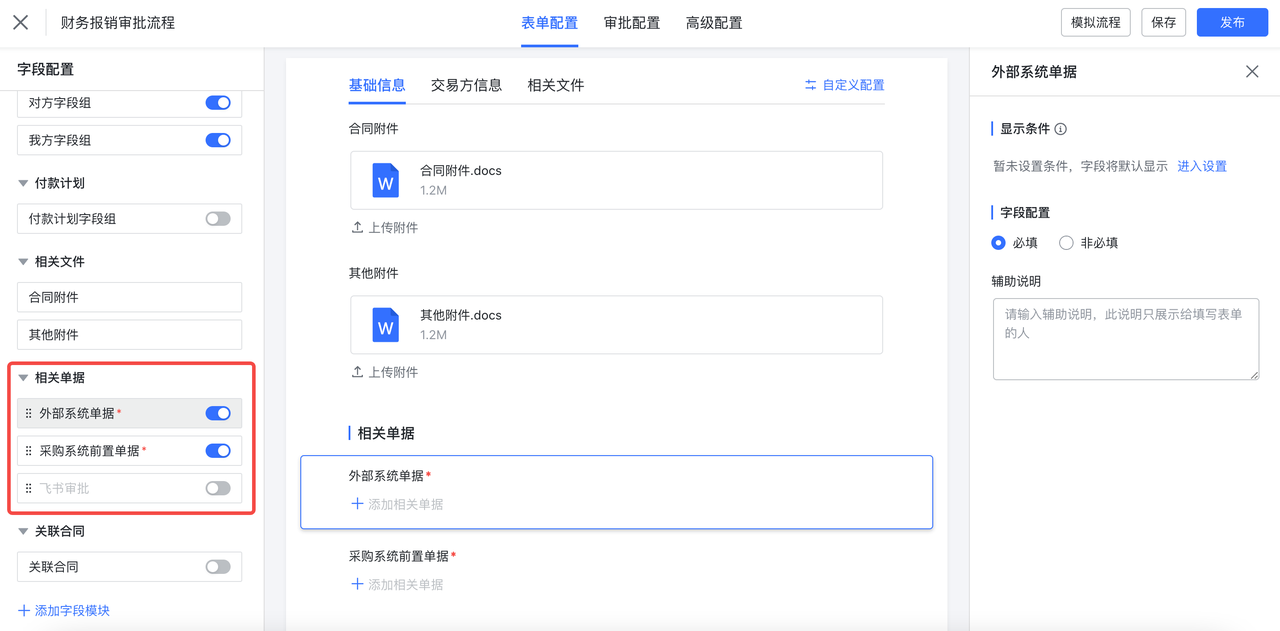Screen dimensions: 1280x631
Task: Click the 自定义配置 settings icon
Action: pyautogui.click(x=810, y=86)
